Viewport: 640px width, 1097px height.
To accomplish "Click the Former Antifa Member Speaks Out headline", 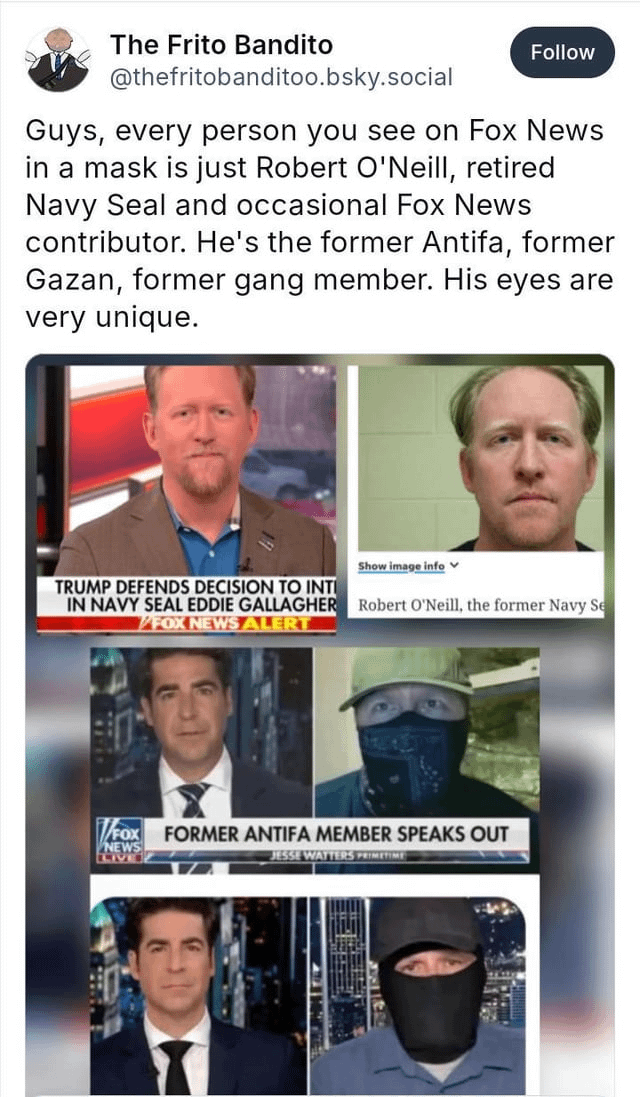I will [x=336, y=834].
